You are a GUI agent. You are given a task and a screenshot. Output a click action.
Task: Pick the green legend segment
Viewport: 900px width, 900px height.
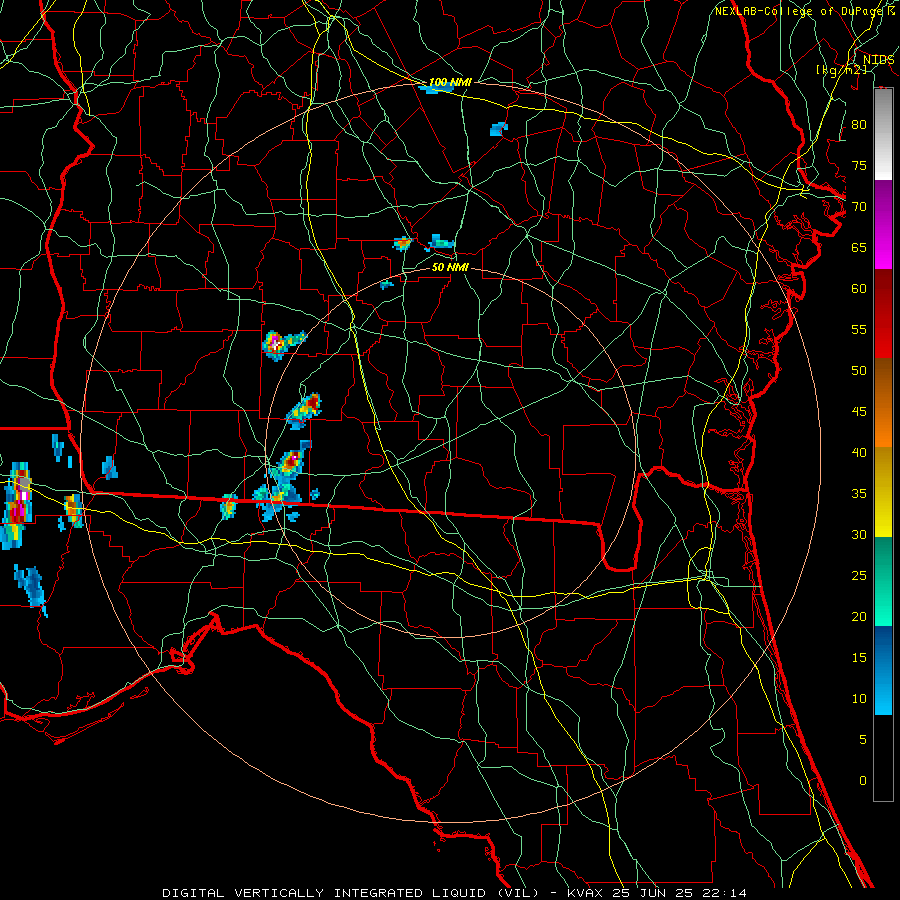(x=883, y=581)
